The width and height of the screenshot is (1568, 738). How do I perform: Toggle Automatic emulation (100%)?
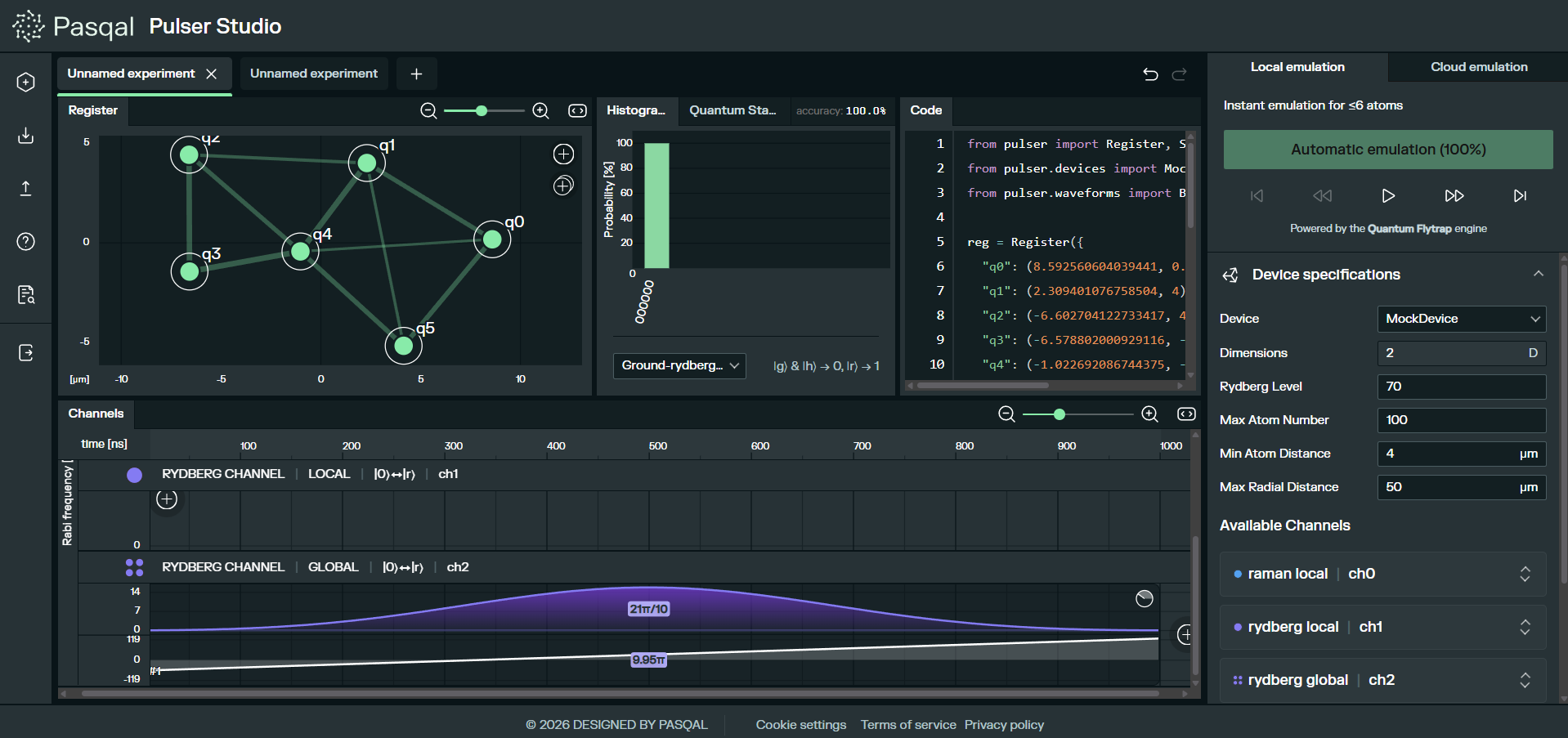click(x=1387, y=150)
